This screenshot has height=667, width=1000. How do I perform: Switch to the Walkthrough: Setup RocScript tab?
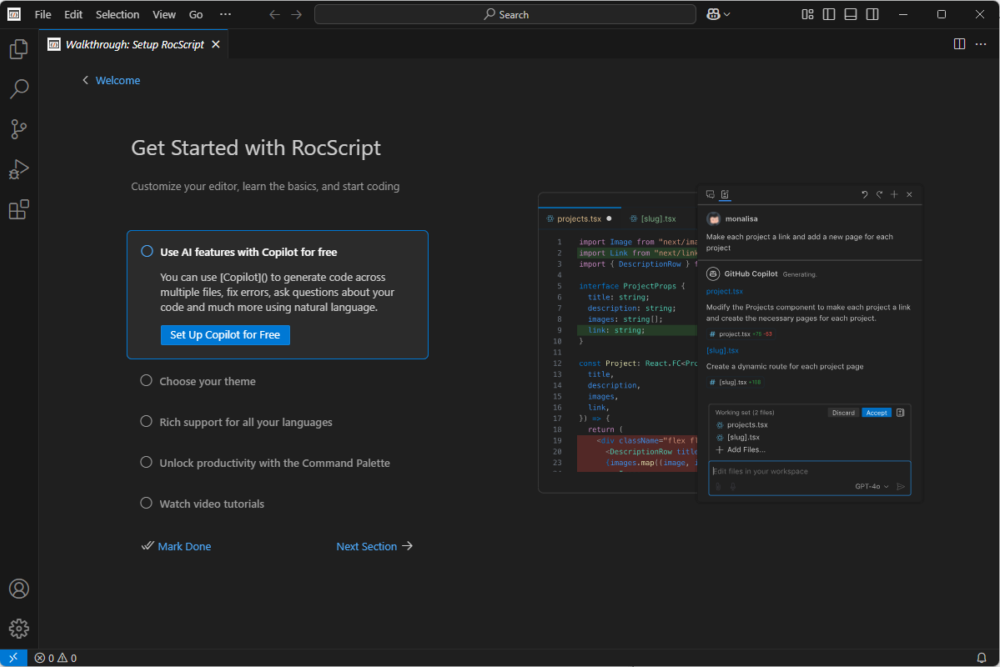click(131, 44)
